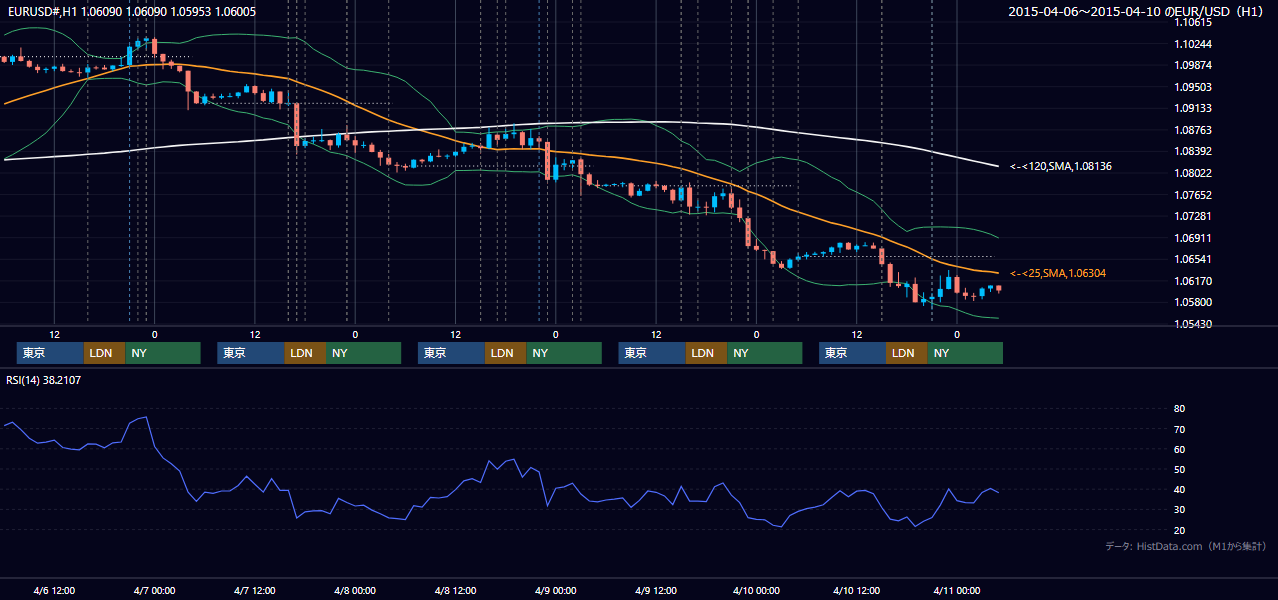Click the 4/10 00:00 time axis label
Image resolution: width=1278 pixels, height=600 pixels.
[x=755, y=590]
